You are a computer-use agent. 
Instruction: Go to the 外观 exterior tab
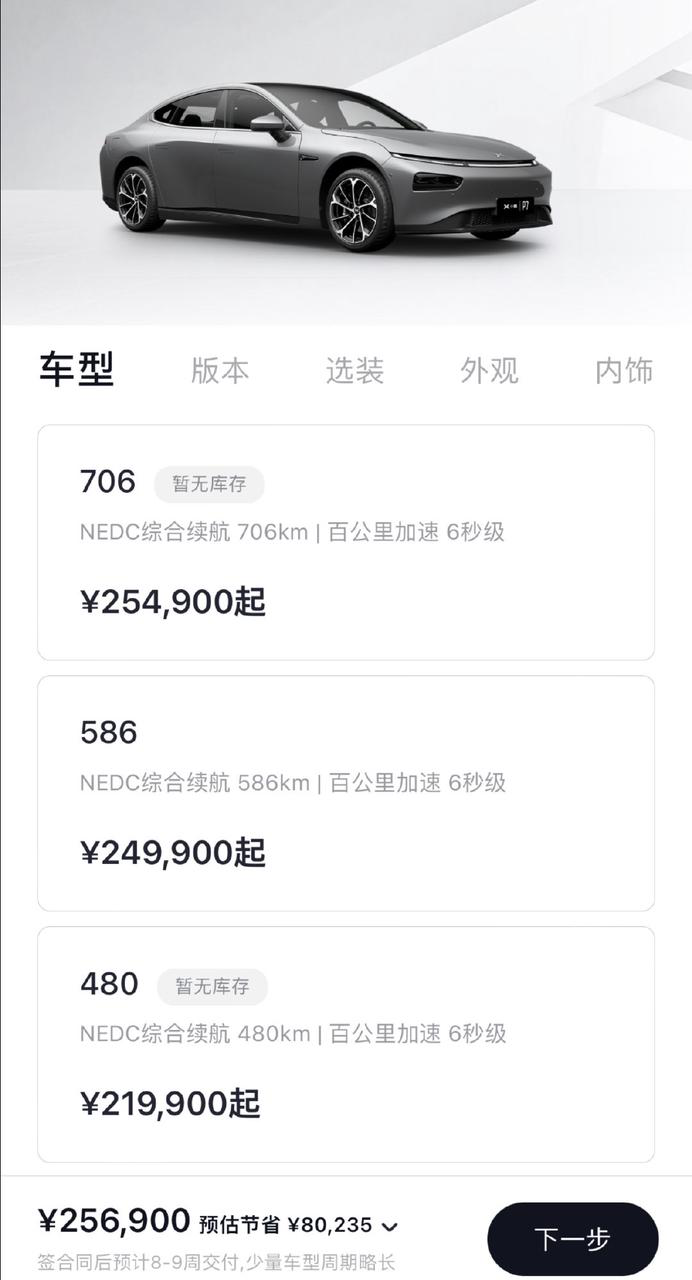tap(489, 370)
